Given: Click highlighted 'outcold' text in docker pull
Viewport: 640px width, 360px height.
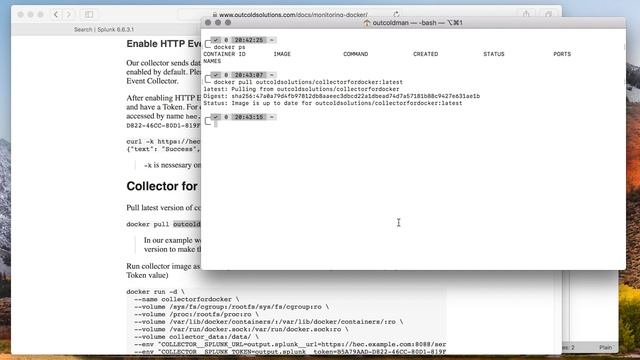Looking at the screenshot, I should [187, 224].
